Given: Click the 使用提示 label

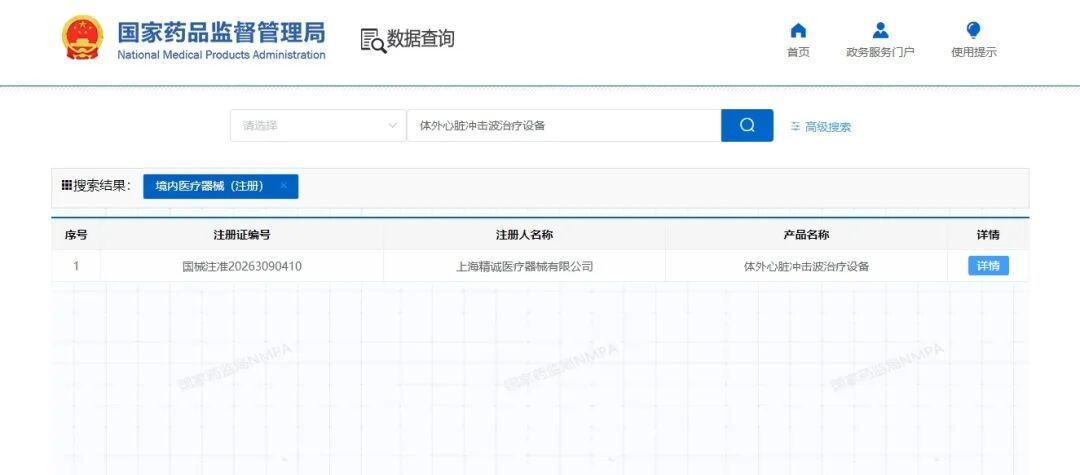Looking at the screenshot, I should coord(973,52).
